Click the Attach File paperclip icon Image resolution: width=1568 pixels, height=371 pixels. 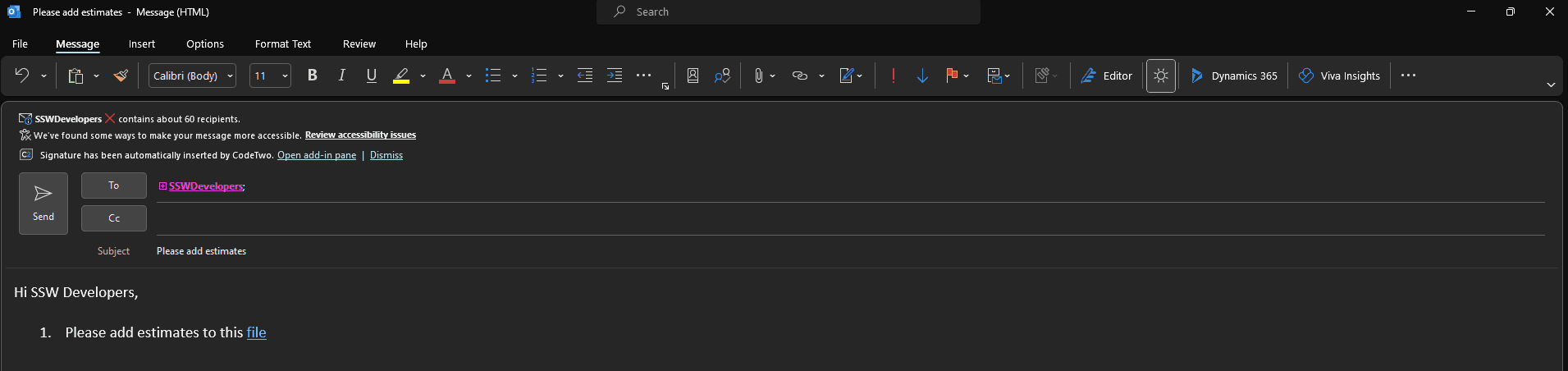tap(758, 76)
